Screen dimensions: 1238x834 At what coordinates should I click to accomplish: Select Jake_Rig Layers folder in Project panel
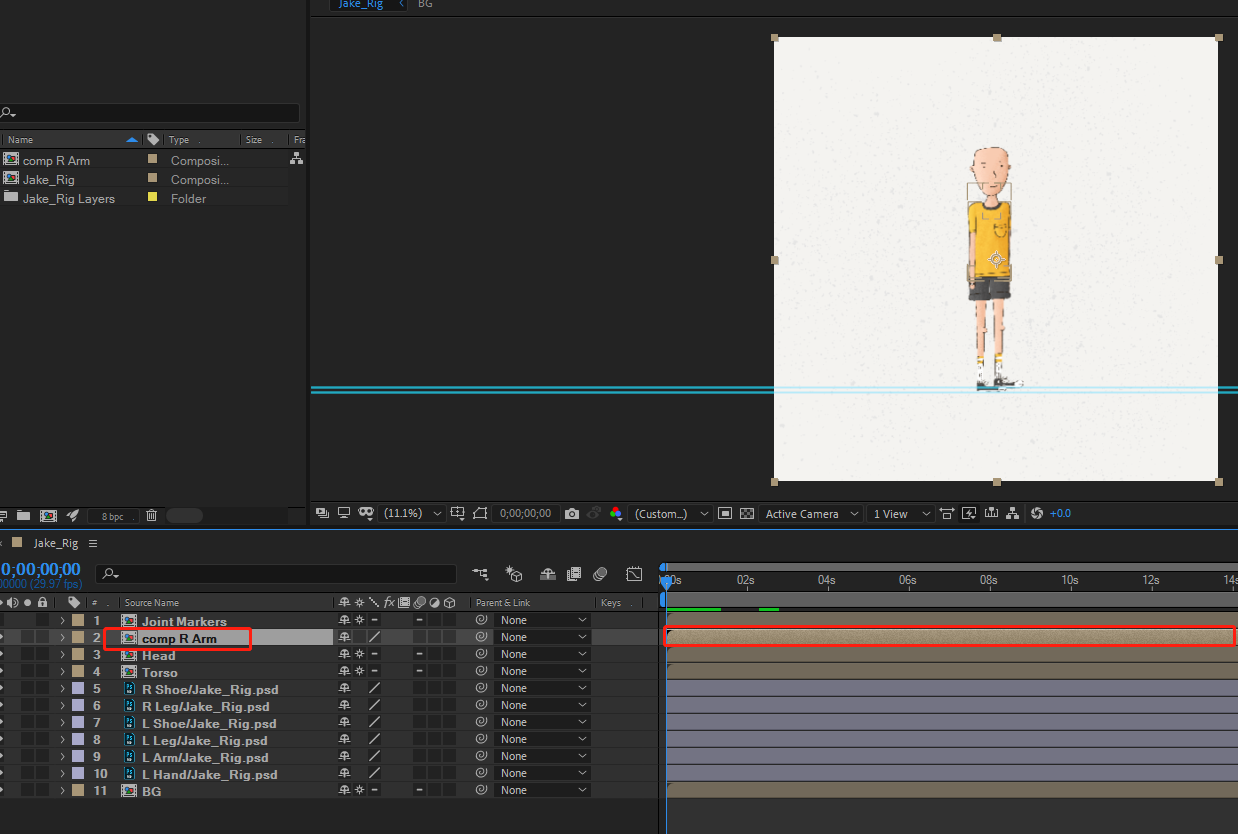point(68,198)
